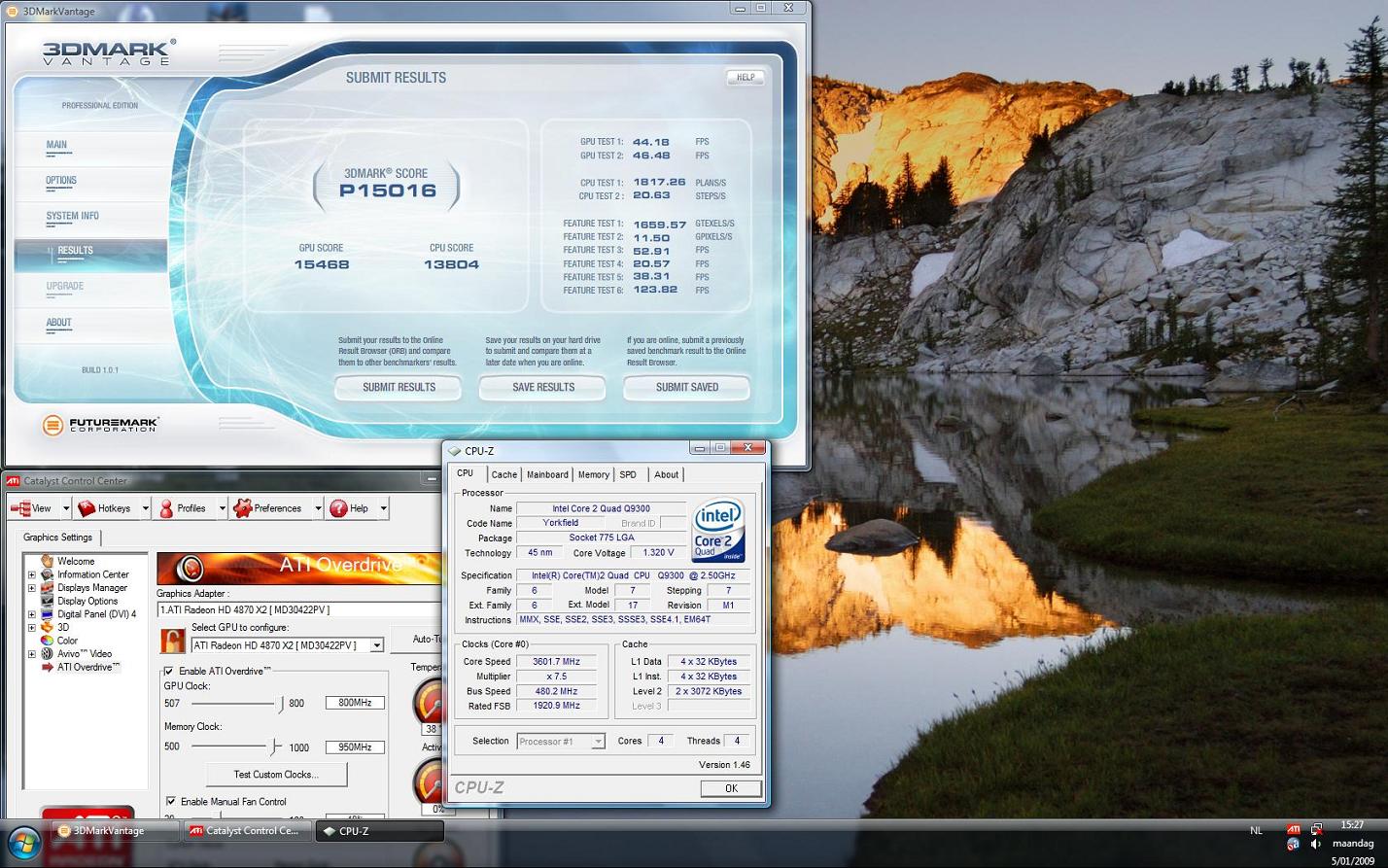This screenshot has height=868, width=1388.
Task: Switch to CPU-Z Mainboard tab
Action: 547,474
